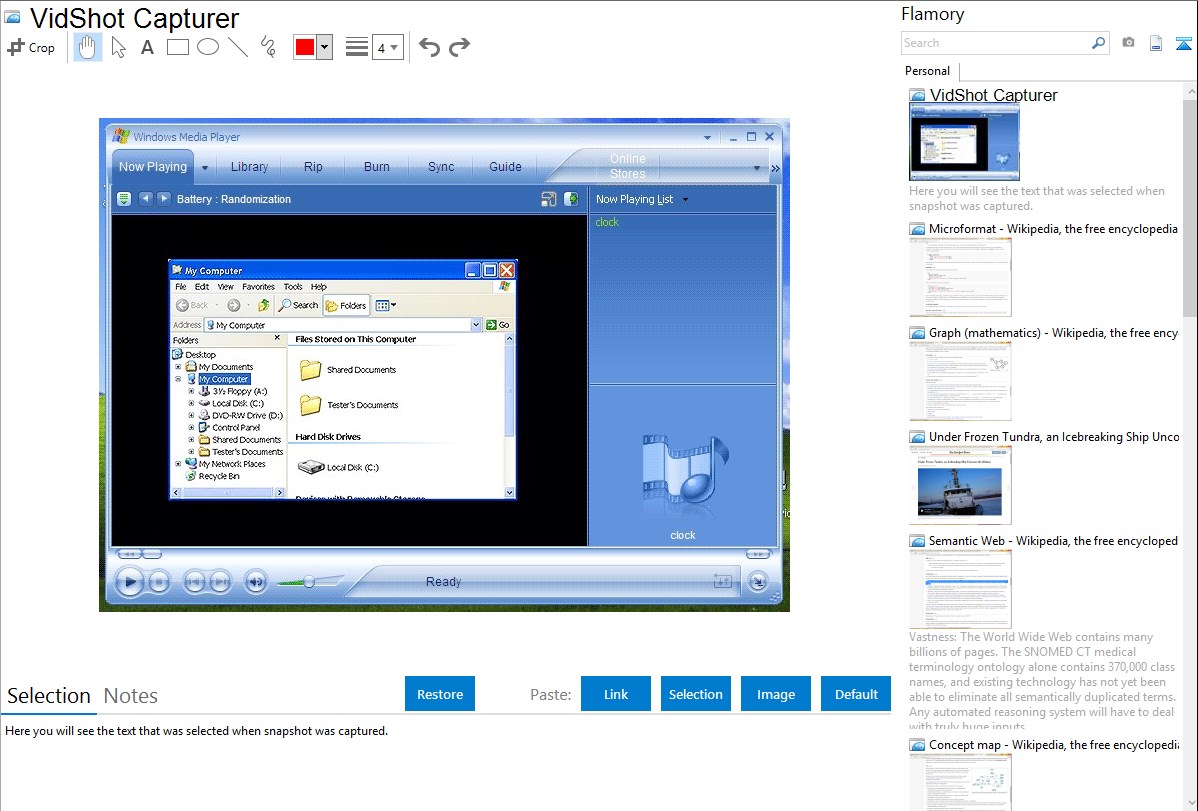Open the Sync tab in Windows Media Player
Image resolution: width=1198 pixels, height=811 pixels.
coord(441,167)
